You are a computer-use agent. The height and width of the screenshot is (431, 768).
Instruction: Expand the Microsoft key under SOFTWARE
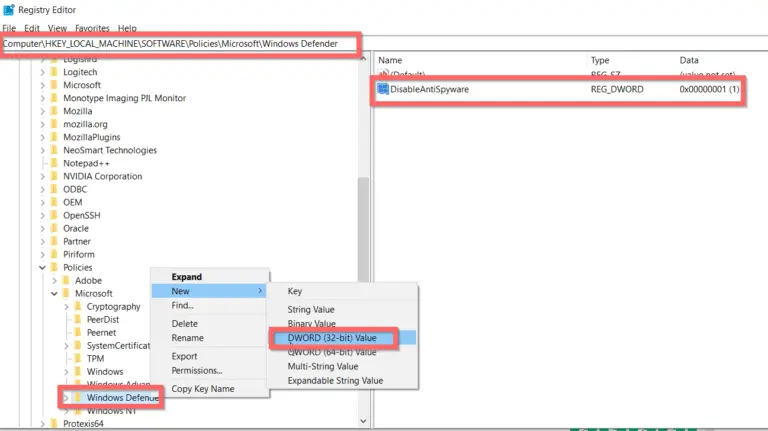click(x=42, y=85)
